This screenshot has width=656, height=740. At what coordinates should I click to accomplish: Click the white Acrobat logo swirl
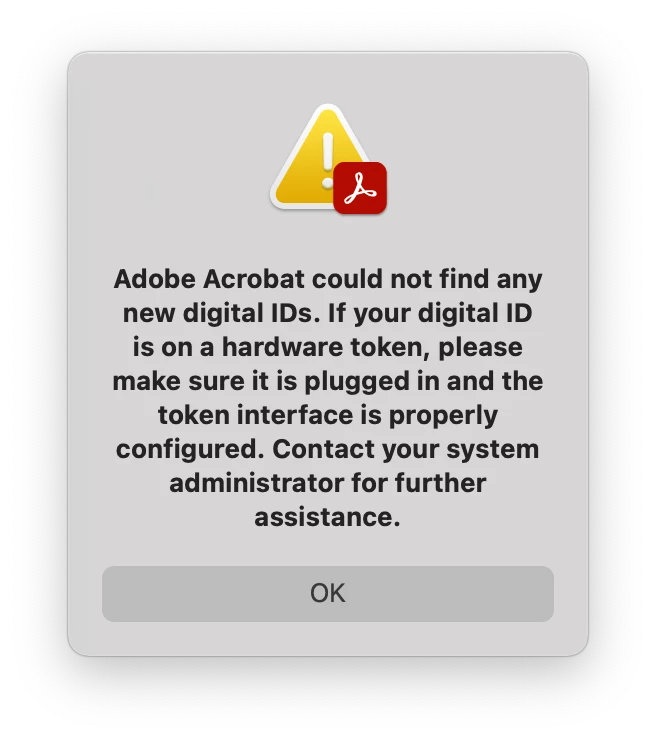point(360,188)
